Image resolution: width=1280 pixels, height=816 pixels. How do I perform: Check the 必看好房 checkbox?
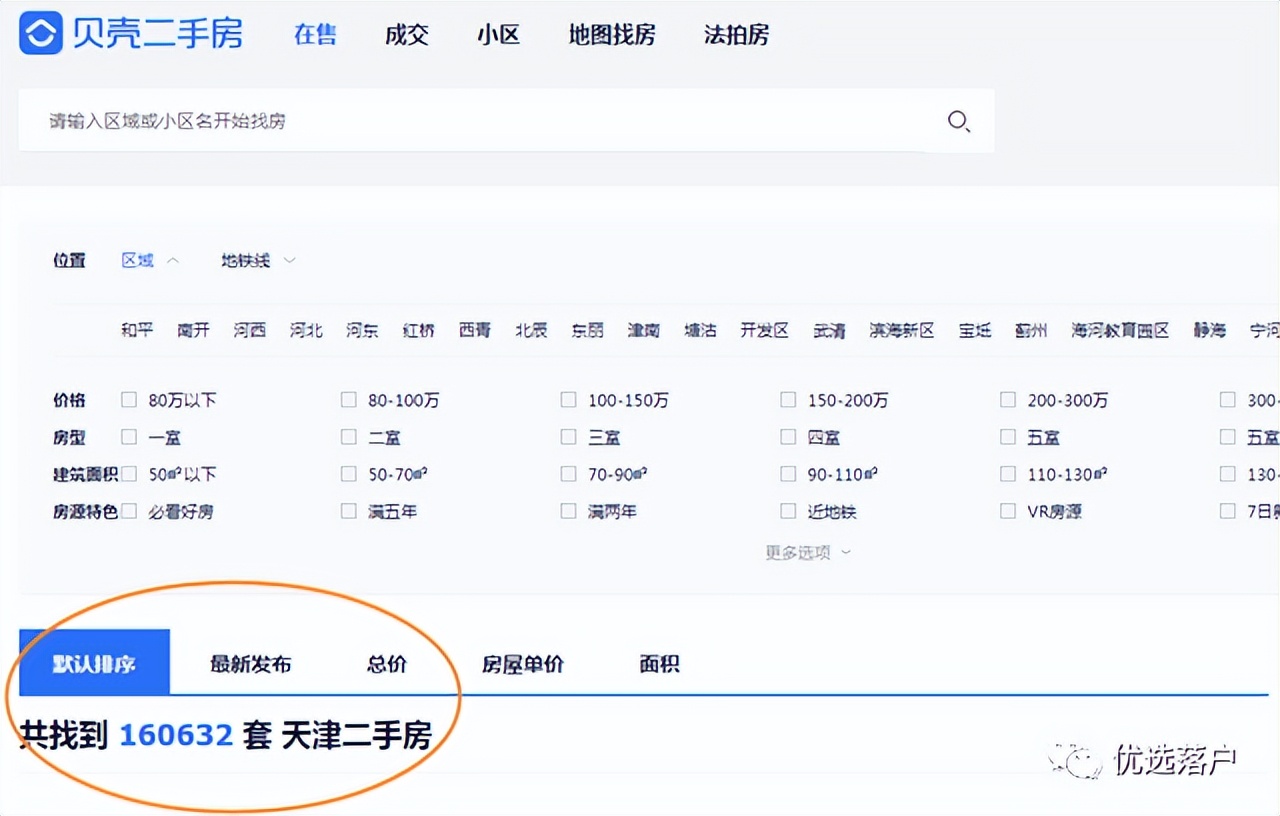pyautogui.click(x=129, y=510)
